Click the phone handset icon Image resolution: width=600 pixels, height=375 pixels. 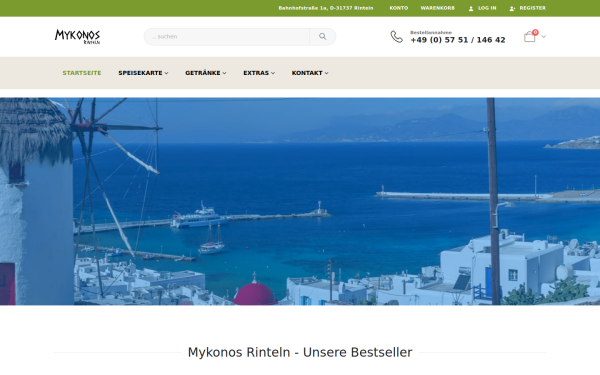[396, 37]
